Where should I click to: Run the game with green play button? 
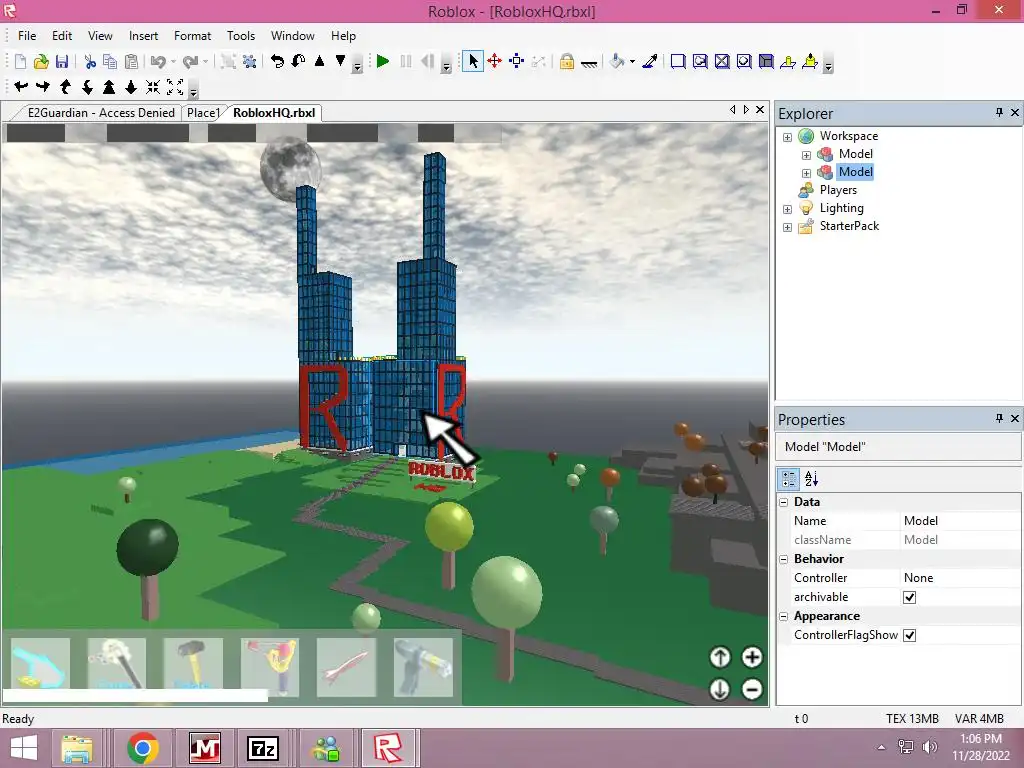(383, 61)
